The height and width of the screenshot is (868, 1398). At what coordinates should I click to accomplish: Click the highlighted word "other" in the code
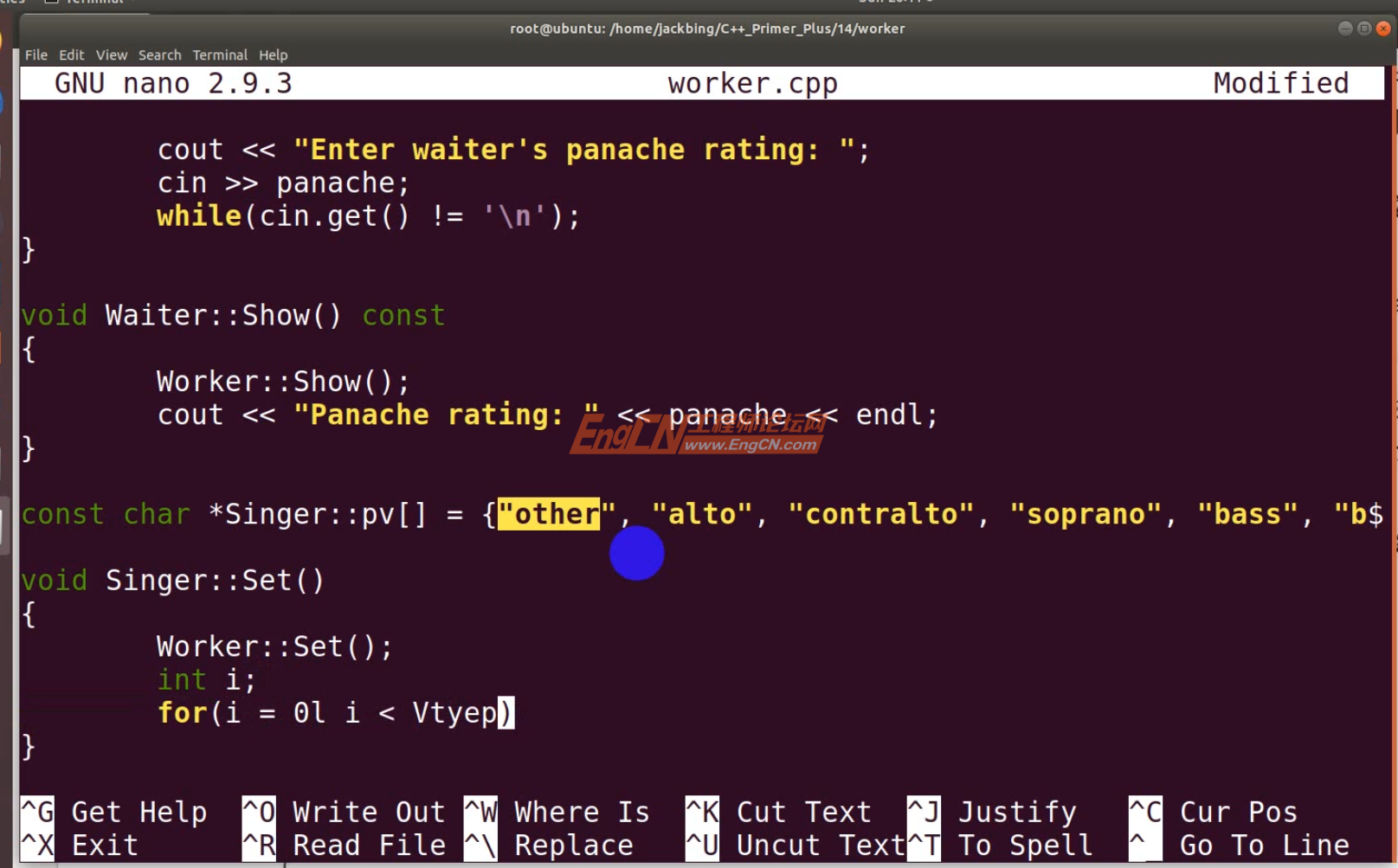click(549, 513)
